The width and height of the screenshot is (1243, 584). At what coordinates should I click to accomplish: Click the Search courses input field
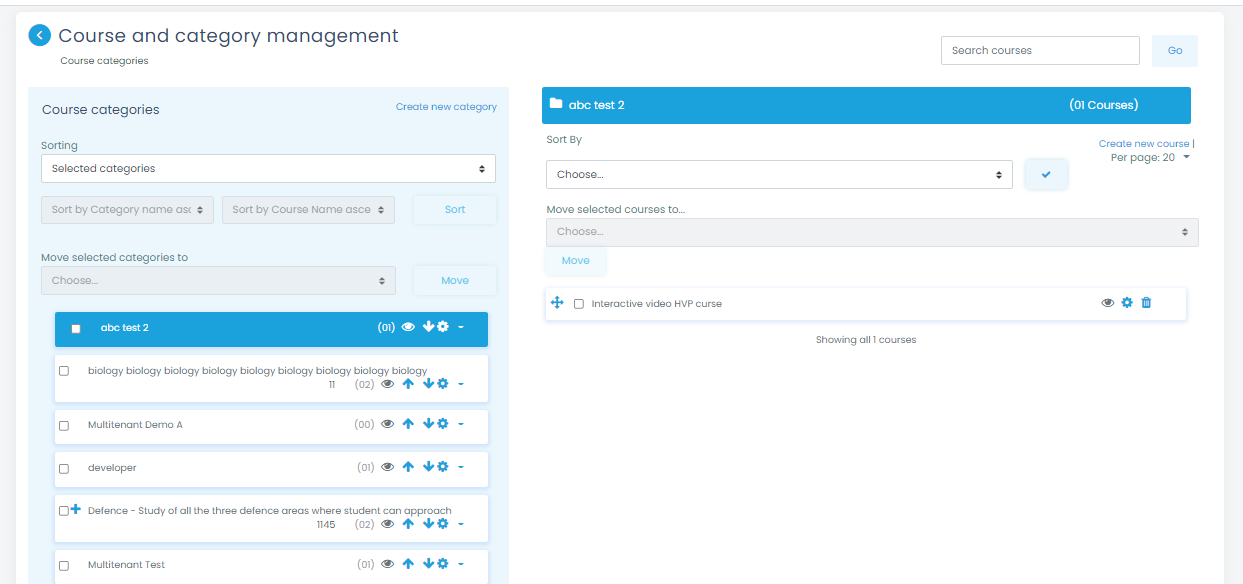pyautogui.click(x=1039, y=51)
